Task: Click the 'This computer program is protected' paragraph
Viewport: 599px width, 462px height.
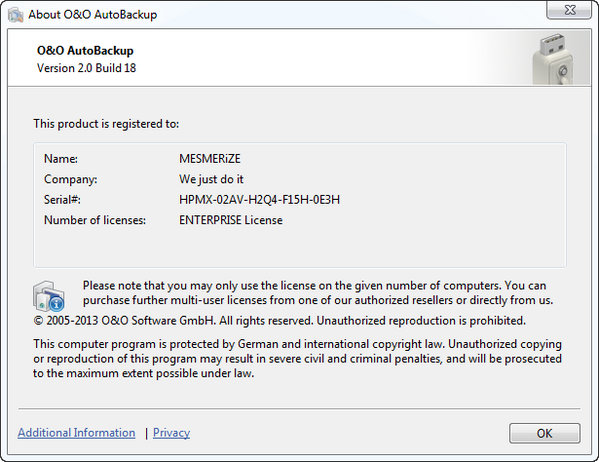Action: [297, 358]
